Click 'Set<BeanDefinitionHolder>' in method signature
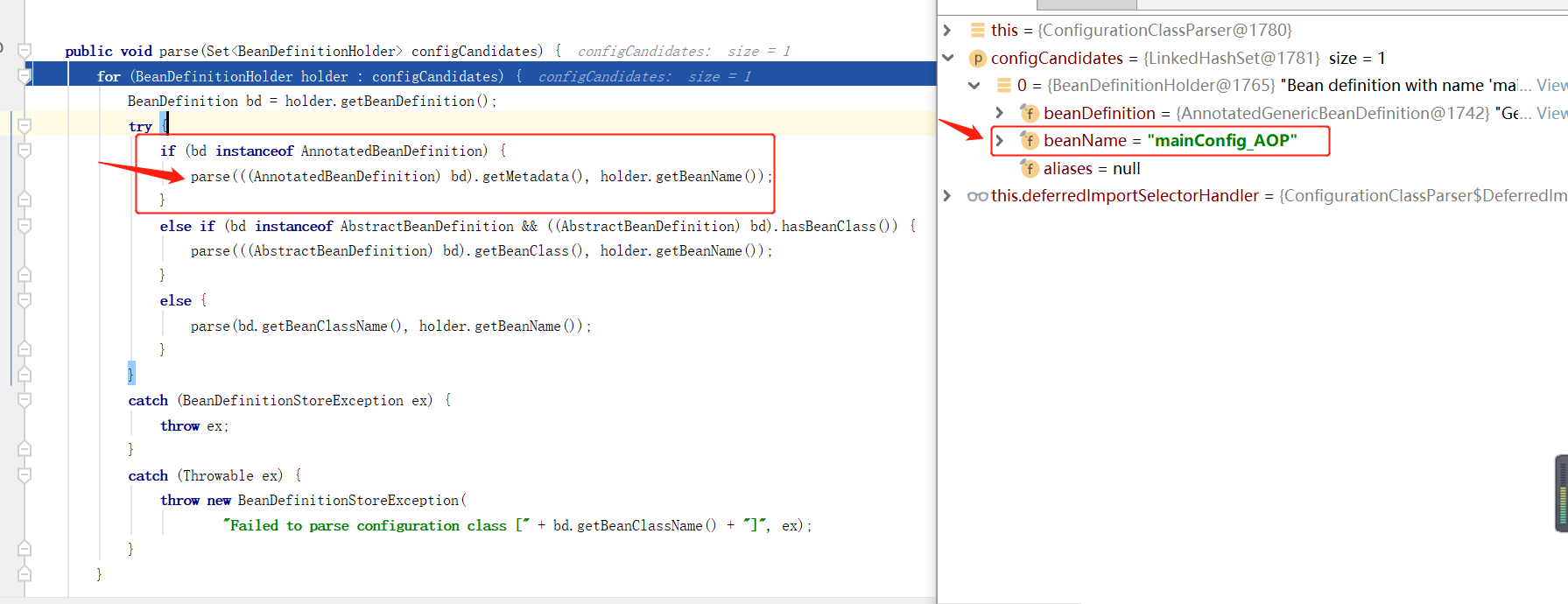 (x=305, y=51)
